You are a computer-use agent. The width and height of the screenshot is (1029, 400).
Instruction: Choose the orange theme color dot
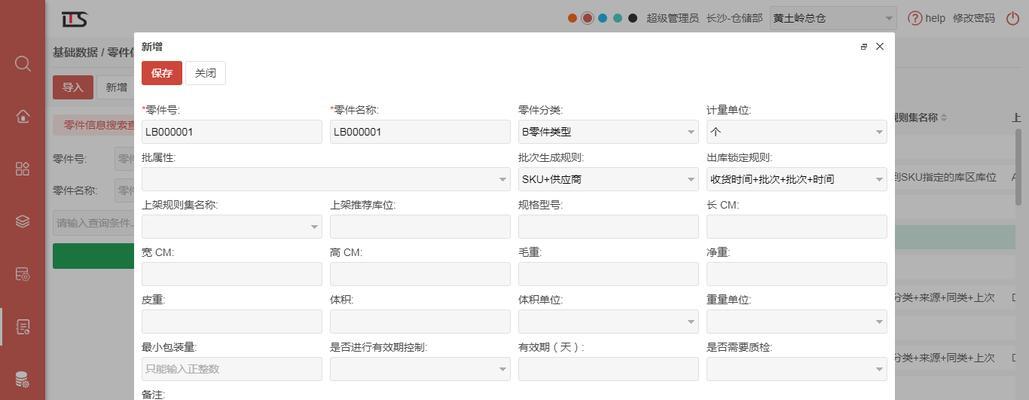click(x=572, y=18)
